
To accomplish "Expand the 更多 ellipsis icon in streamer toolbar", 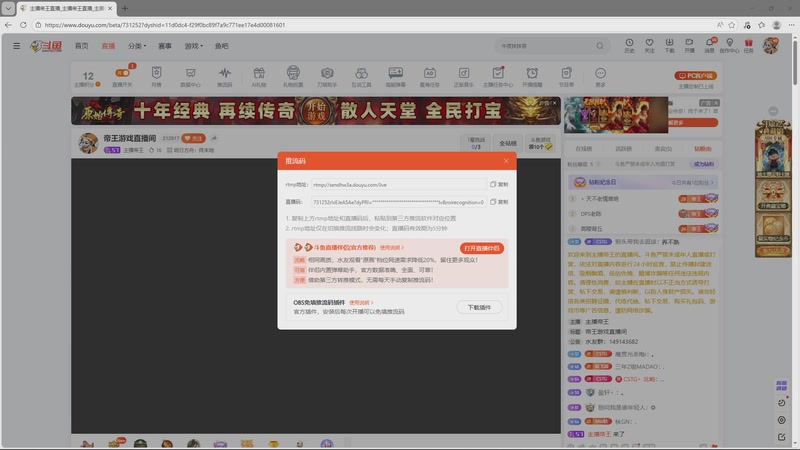I will point(601,76).
